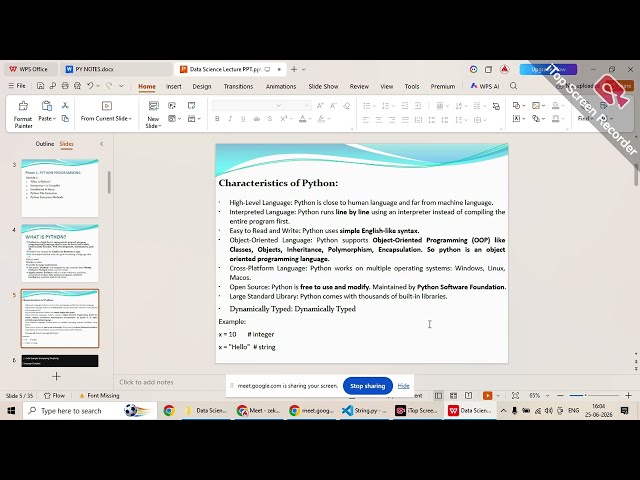Click the From Current Slide play icon

click(x=107, y=106)
